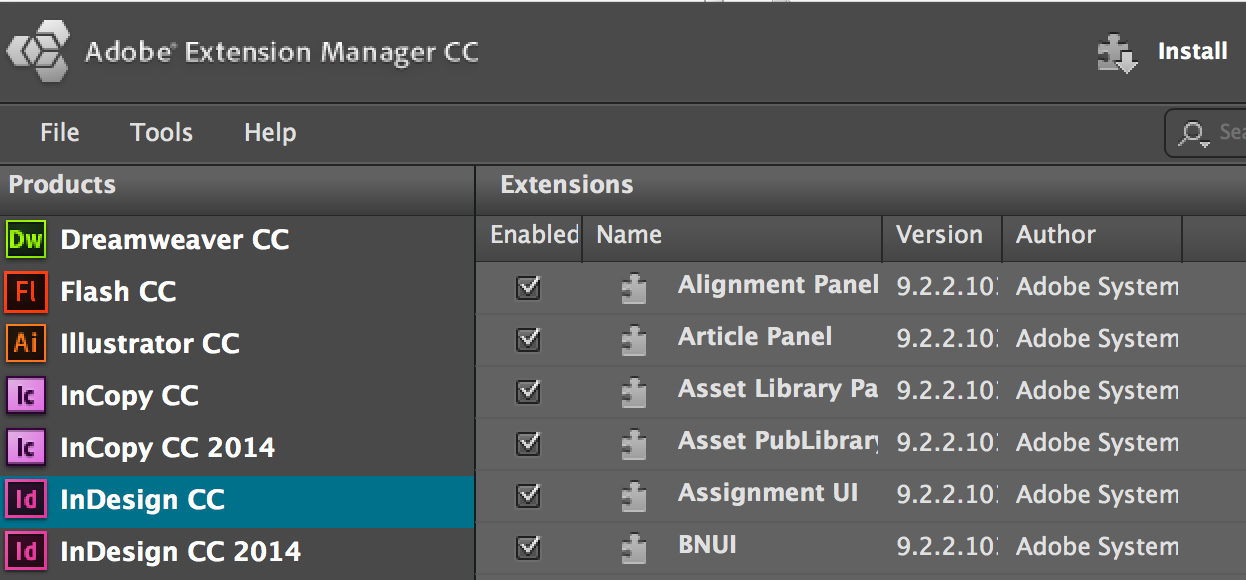Screen dimensions: 1246x580
Task: Open the File menu
Action: [60, 132]
